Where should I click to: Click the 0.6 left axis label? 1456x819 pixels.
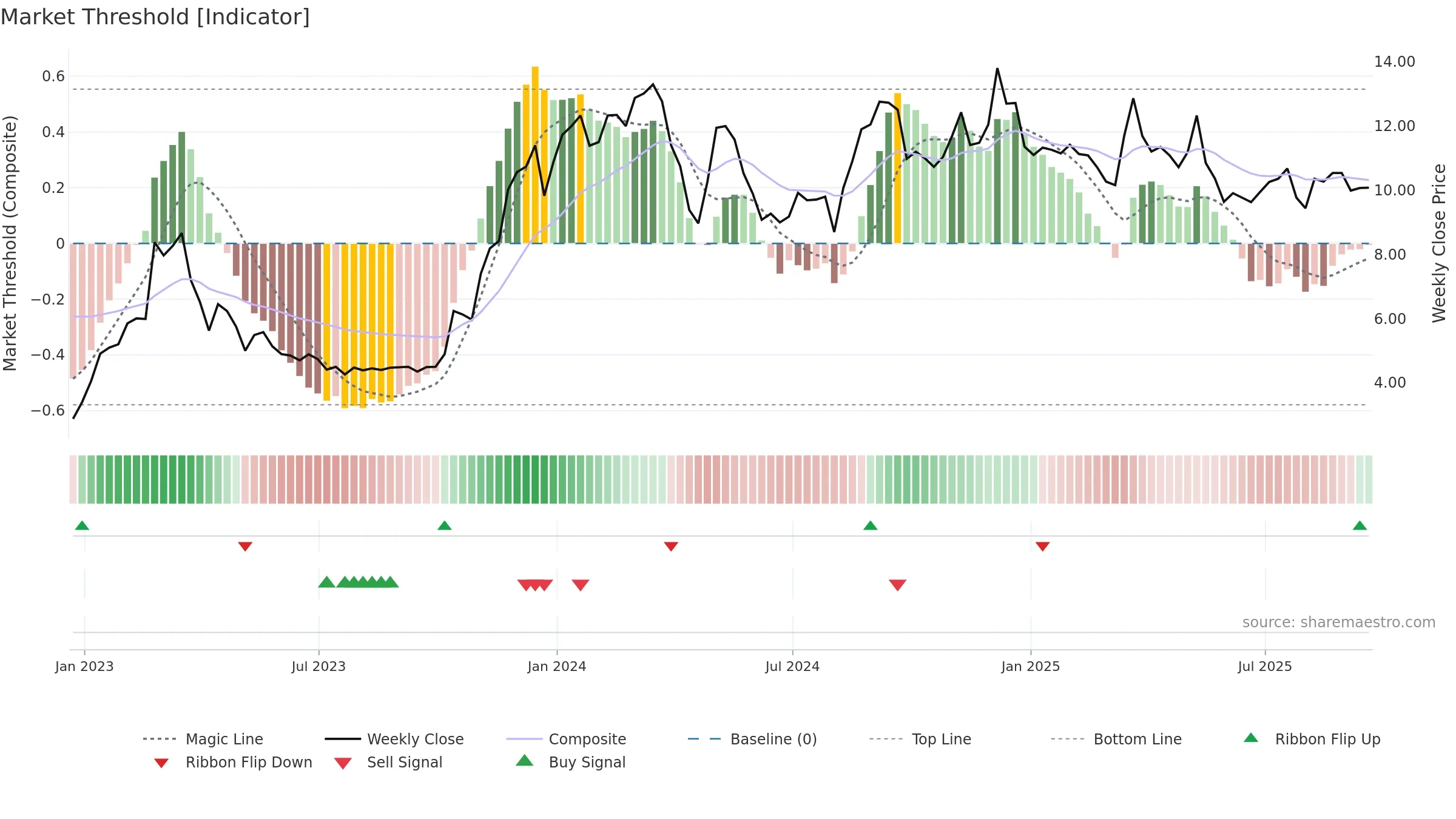tap(53, 76)
